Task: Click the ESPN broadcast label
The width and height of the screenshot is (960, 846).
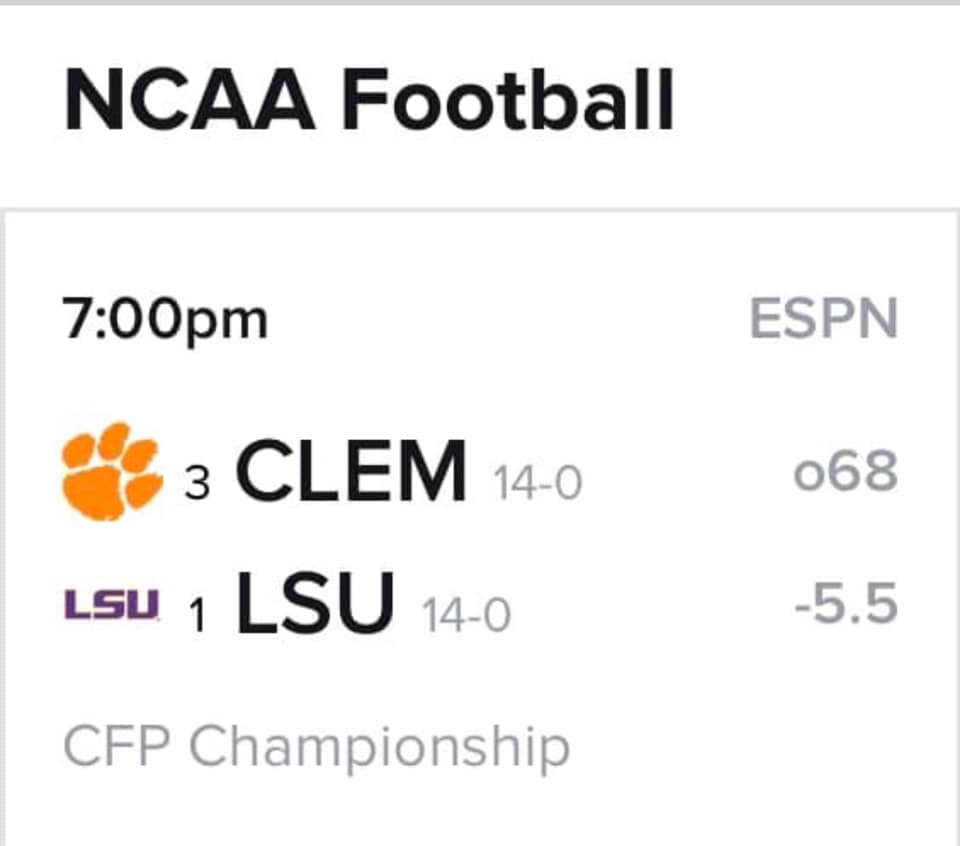Action: pyautogui.click(x=823, y=318)
